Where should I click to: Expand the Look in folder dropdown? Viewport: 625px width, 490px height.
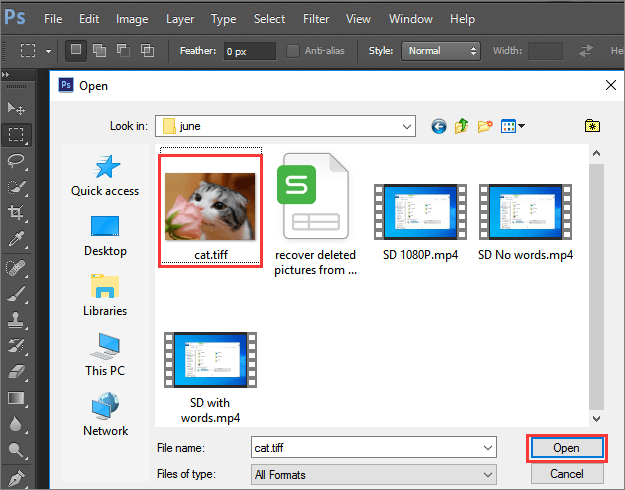coord(406,126)
